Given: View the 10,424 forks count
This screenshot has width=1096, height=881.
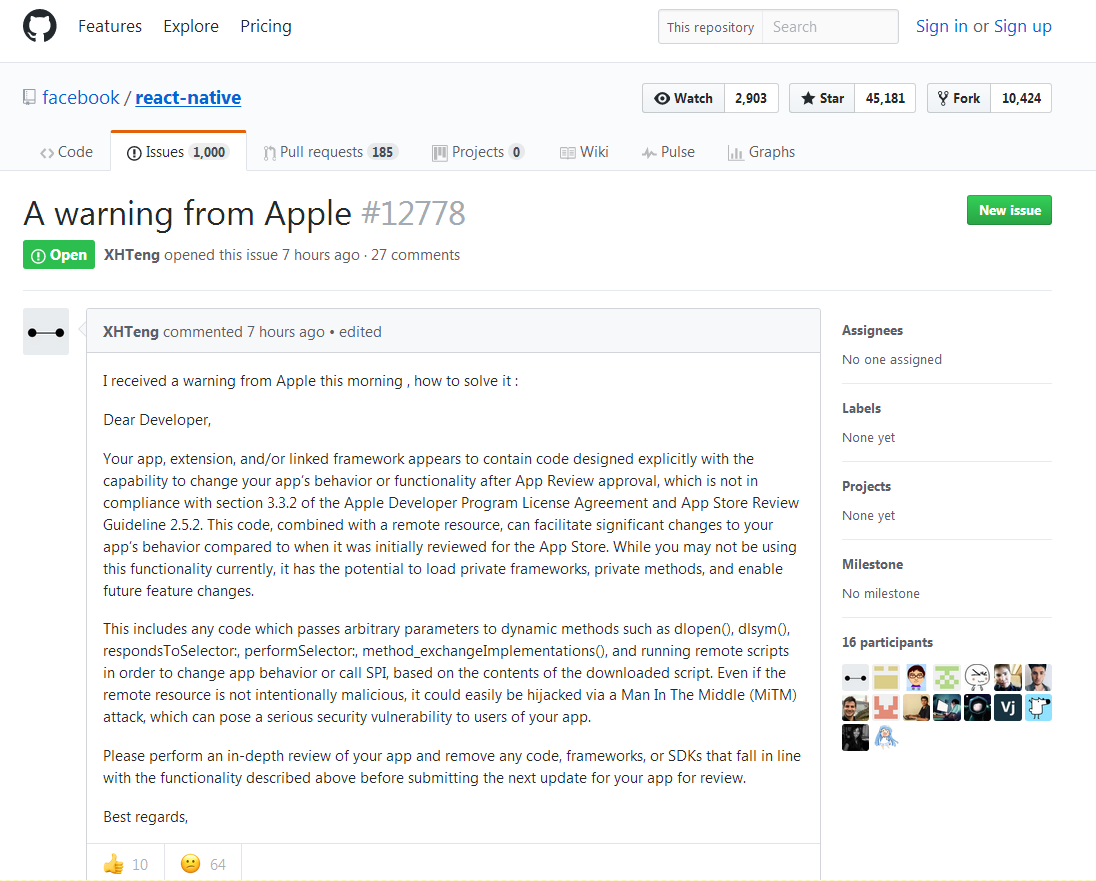Looking at the screenshot, I should click(1021, 98).
